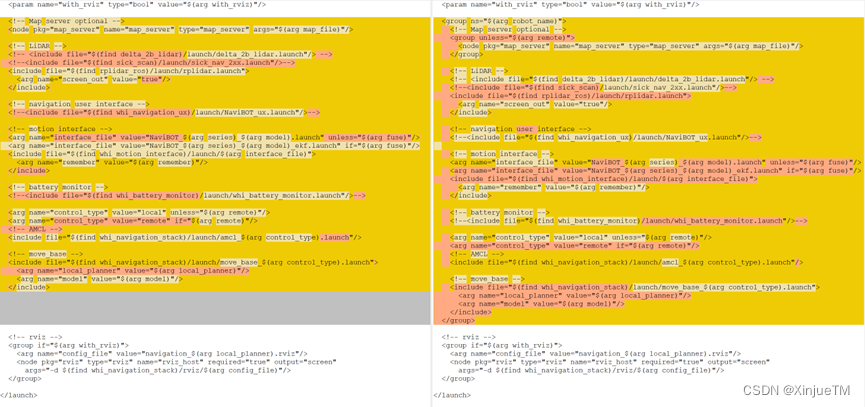Click the 'Map server optional' comment in right pane
The height and width of the screenshot is (407, 865).
pos(508,29)
